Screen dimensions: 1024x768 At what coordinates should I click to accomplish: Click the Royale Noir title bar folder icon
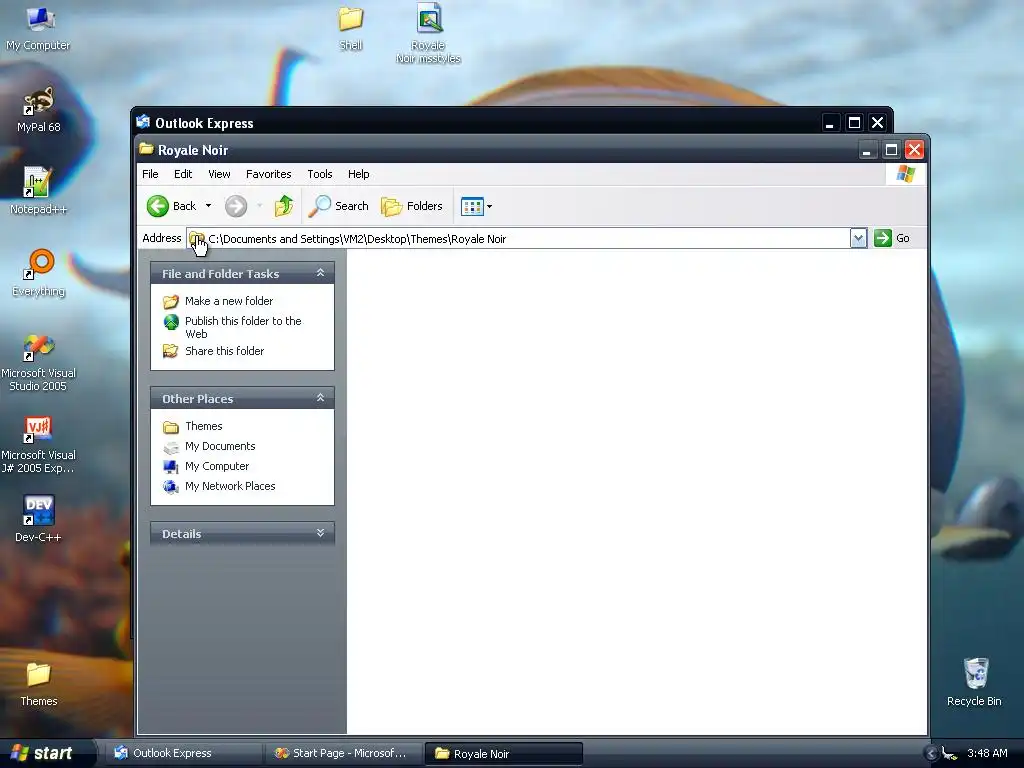pos(146,150)
